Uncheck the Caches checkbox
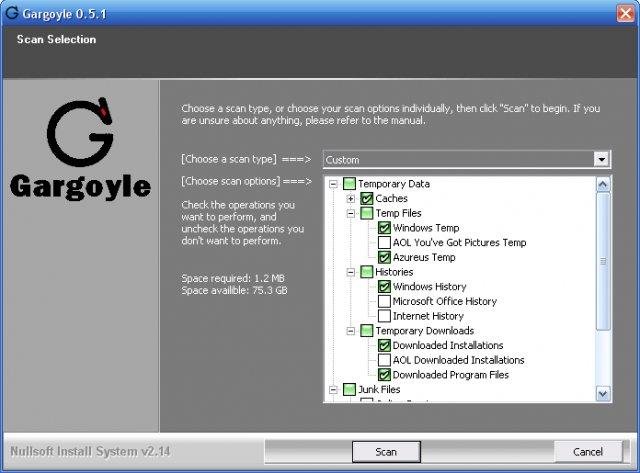Screen dimensions: 640x473 pyautogui.click(x=367, y=198)
